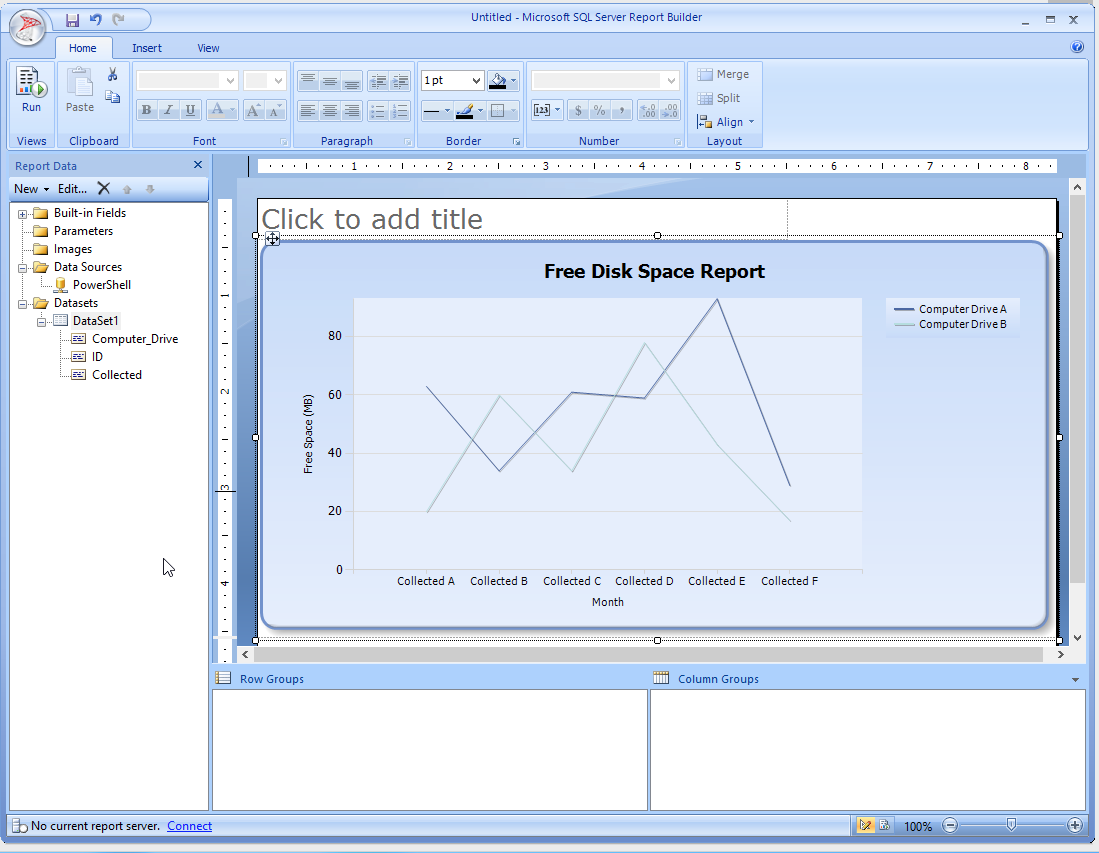1099x853 pixels.
Task: Switch to Run view icon in status bar
Action: pyautogui.click(x=885, y=825)
